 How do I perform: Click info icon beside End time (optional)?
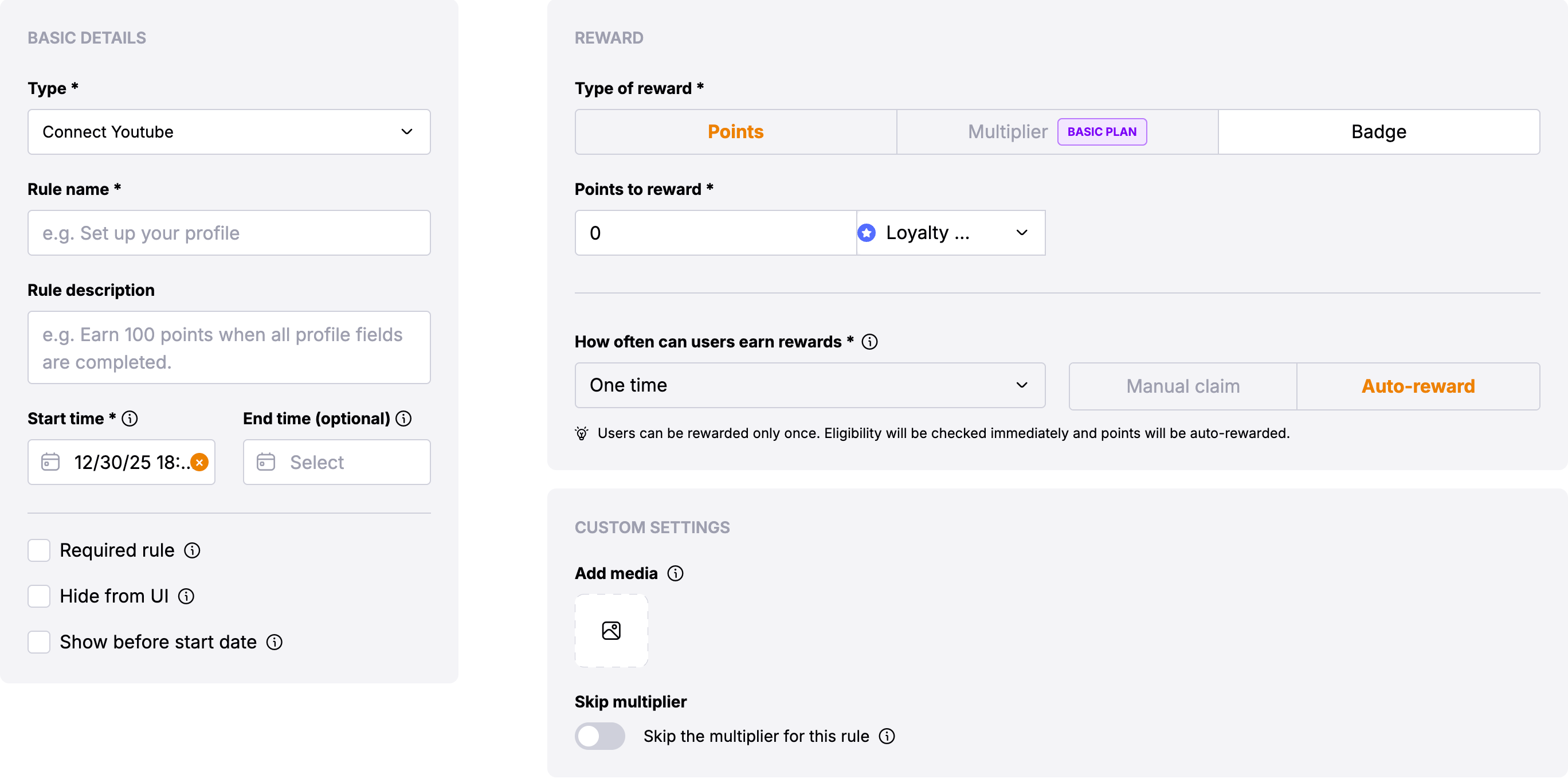tap(403, 419)
